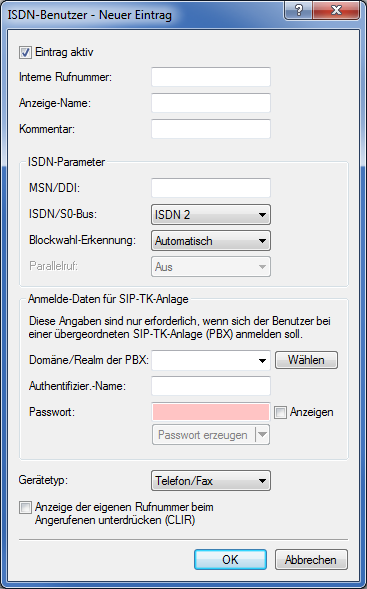This screenshot has width=367, height=589.
Task: Click the MSN/DDI input field
Action: [x=211, y=188]
